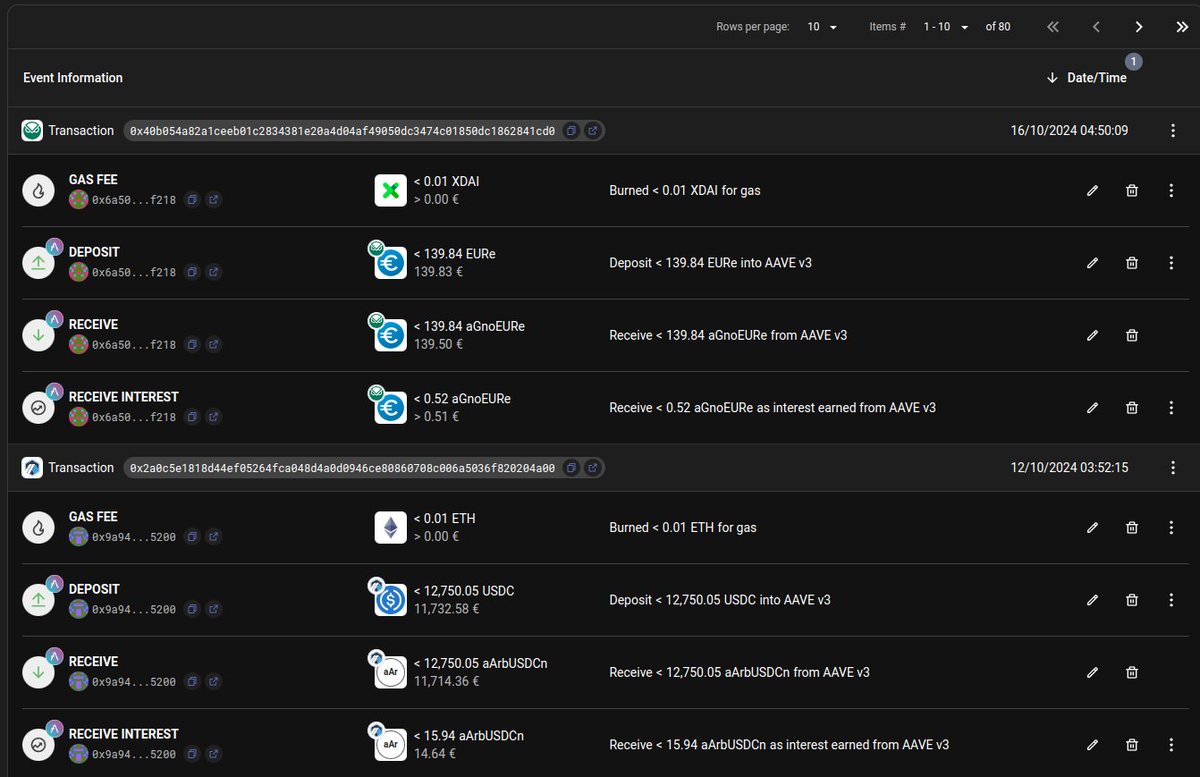Delete the Receive 12,750.05 aArbUSDCn event

[1132, 673]
